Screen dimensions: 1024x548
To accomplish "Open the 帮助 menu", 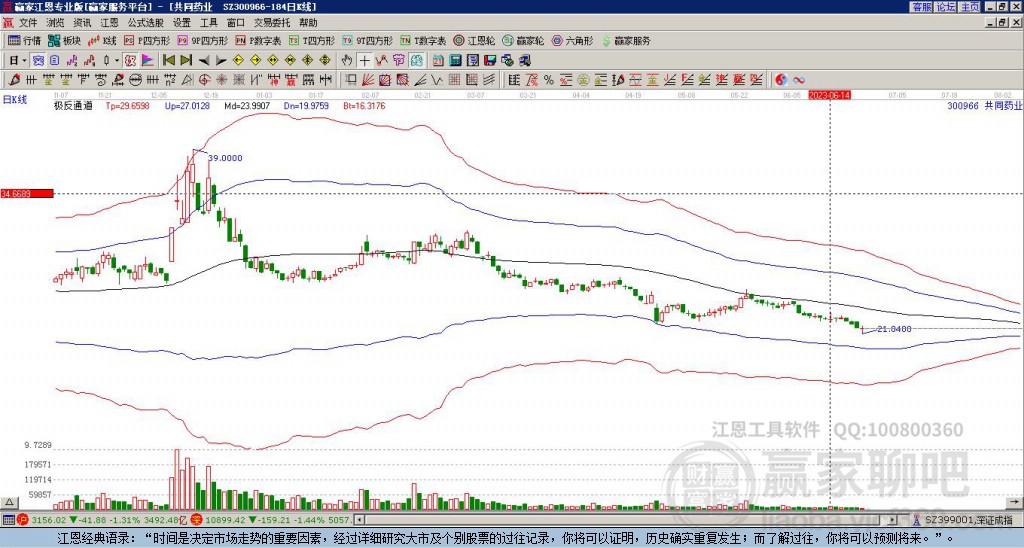I will (x=308, y=23).
